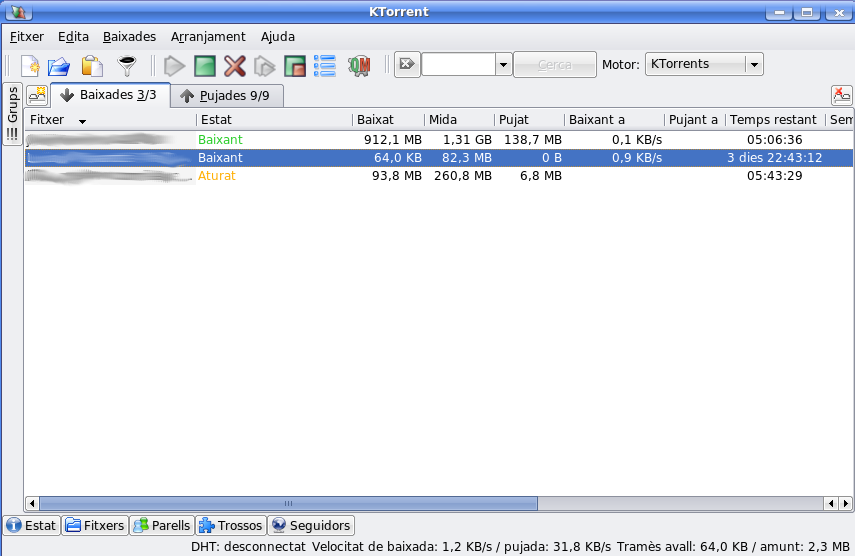This screenshot has width=855, height=556.
Task: Stop torrent with green square icon
Action: coord(205,66)
